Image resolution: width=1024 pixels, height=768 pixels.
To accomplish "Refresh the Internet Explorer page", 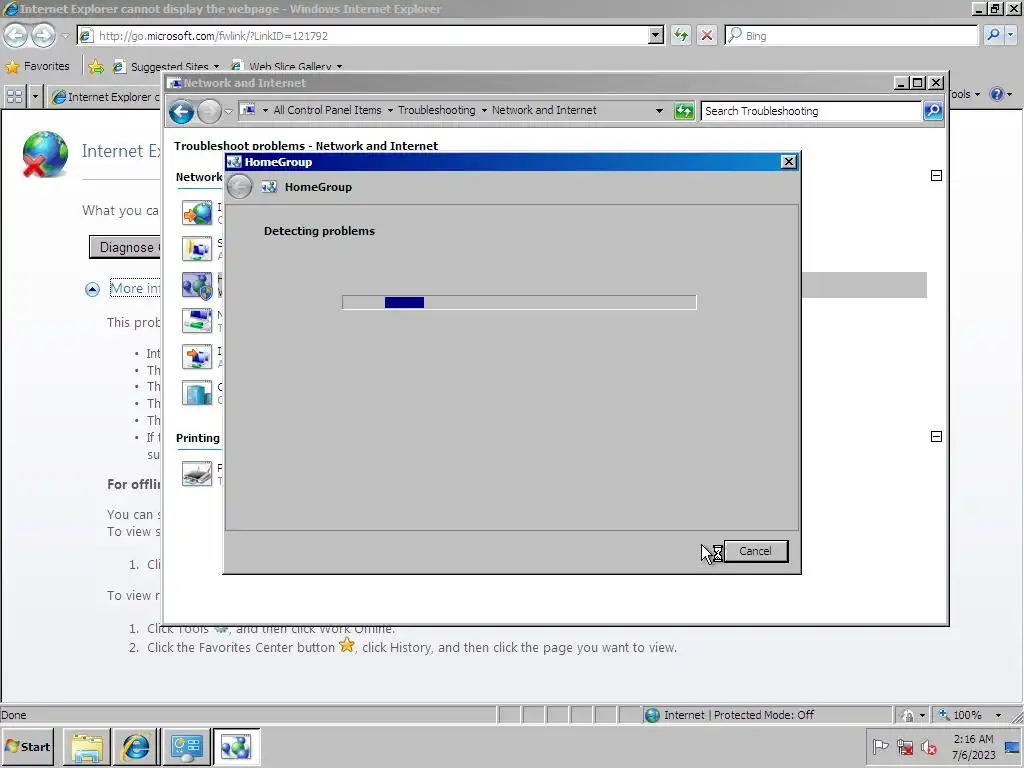I will coord(680,35).
